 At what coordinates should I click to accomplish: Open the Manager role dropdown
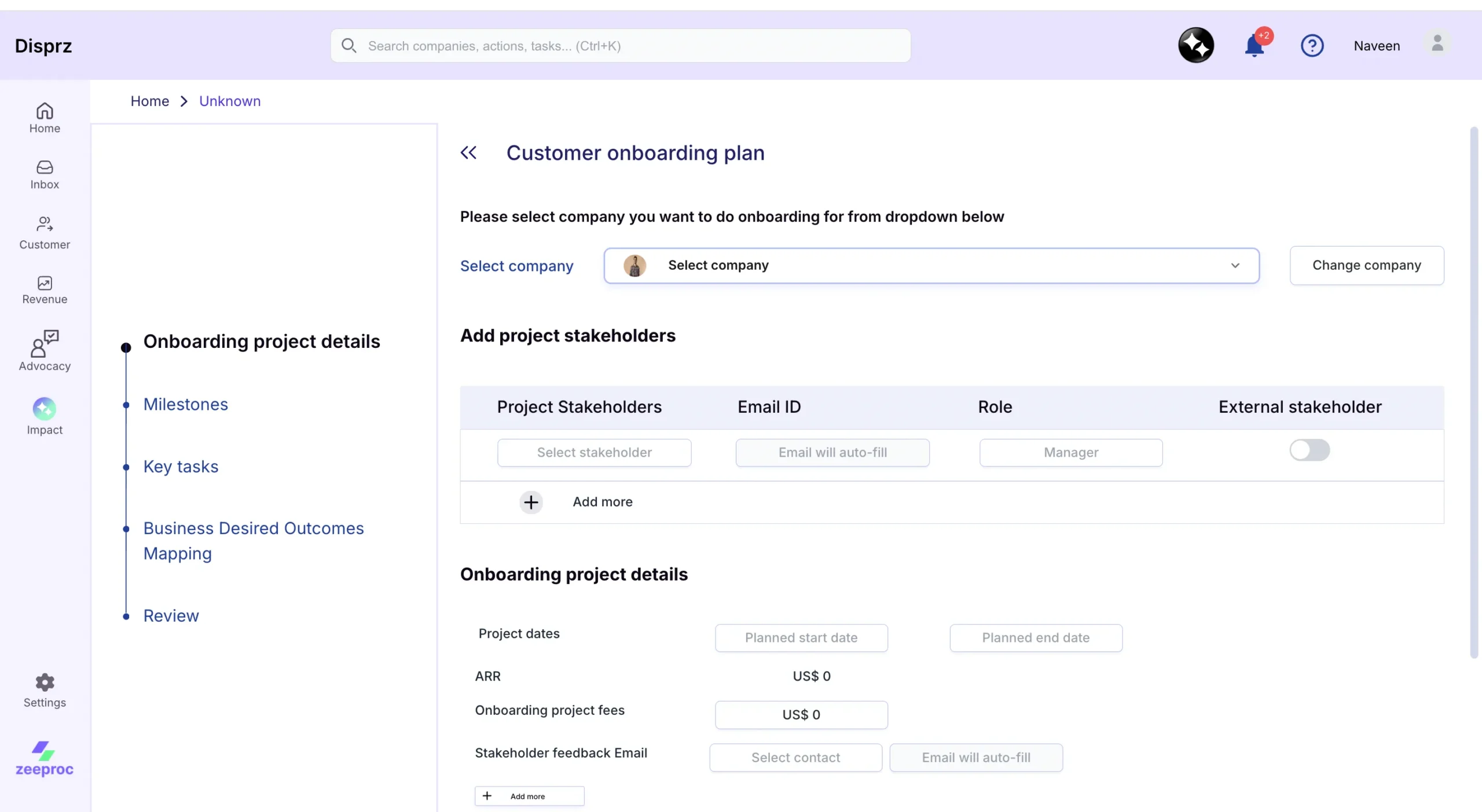point(1070,453)
